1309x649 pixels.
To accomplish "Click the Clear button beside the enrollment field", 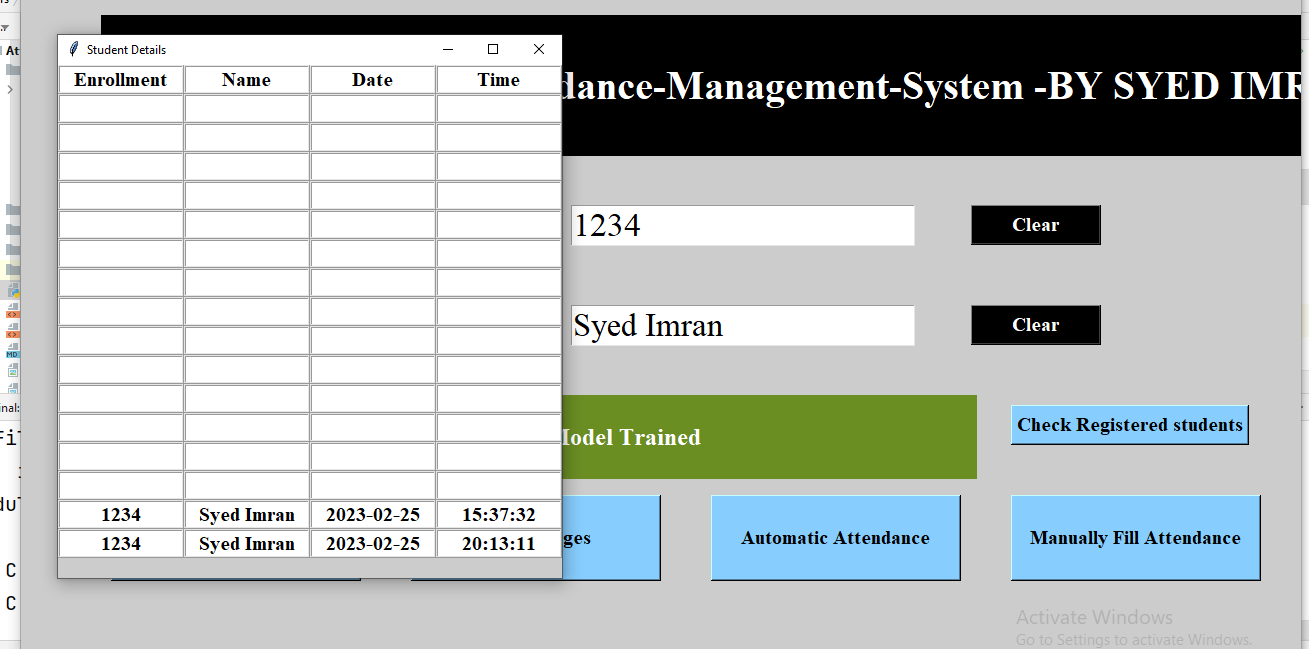I will [x=1035, y=224].
